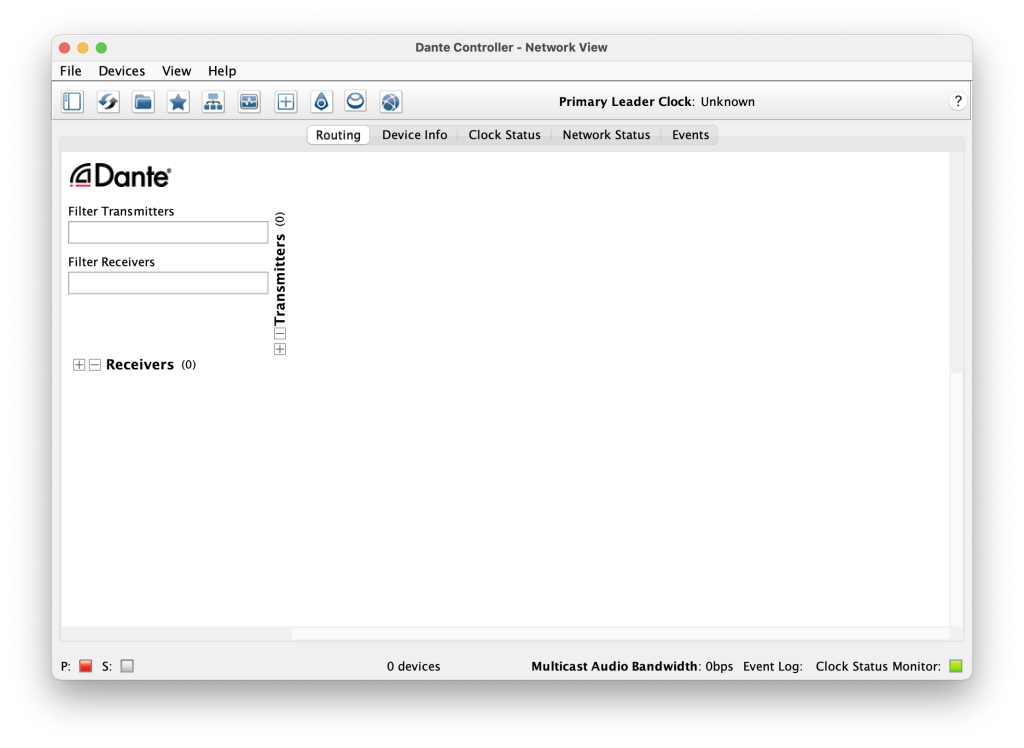Viewport: 1024px width, 748px height.
Task: Click the Receivers heading label
Action: point(140,365)
